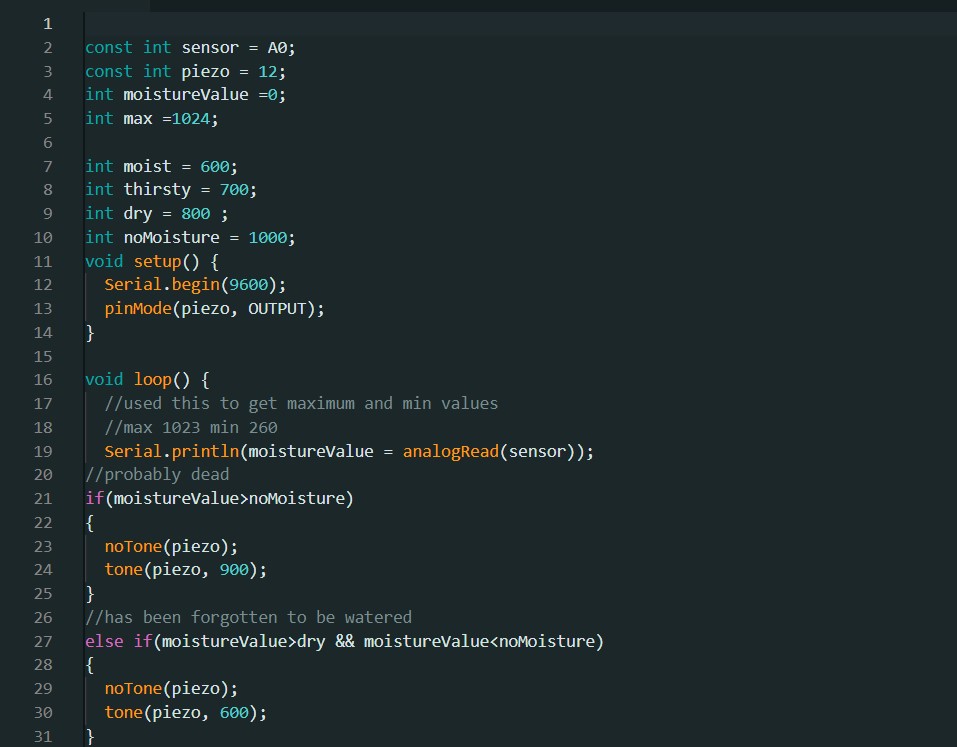Click the closing brace on line 14
957x747 pixels.
(x=90, y=333)
